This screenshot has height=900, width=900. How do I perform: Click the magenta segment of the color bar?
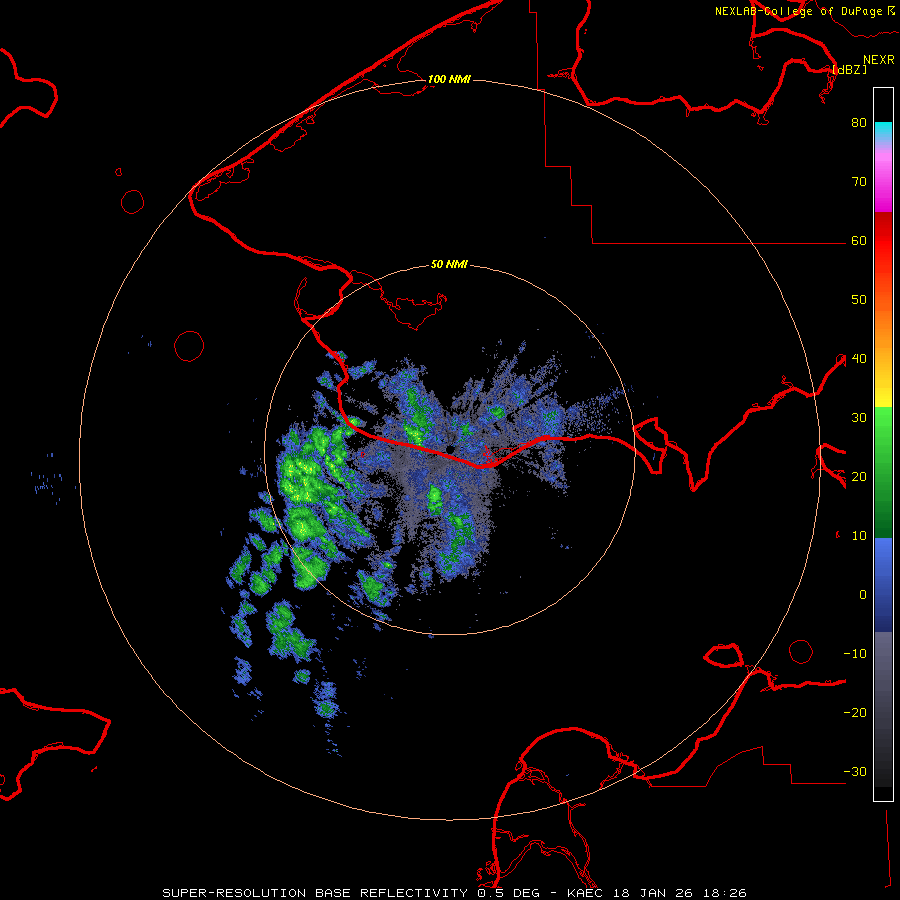(x=883, y=179)
